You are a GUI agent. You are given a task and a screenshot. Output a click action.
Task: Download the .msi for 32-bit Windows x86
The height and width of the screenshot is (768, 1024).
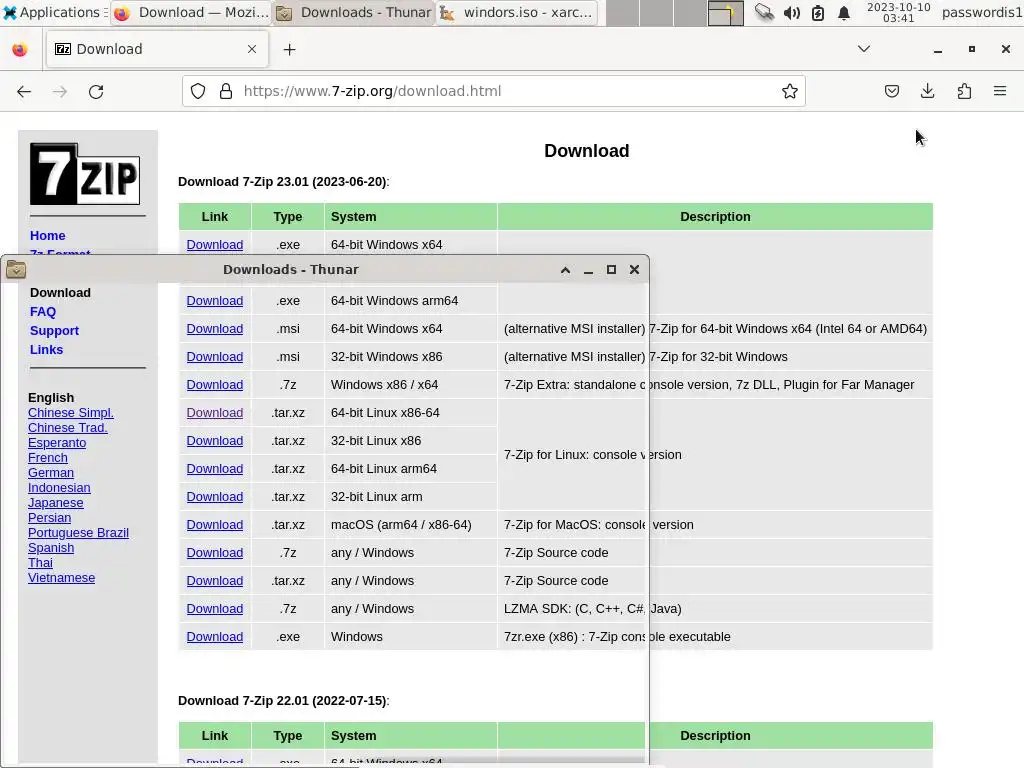(x=215, y=357)
